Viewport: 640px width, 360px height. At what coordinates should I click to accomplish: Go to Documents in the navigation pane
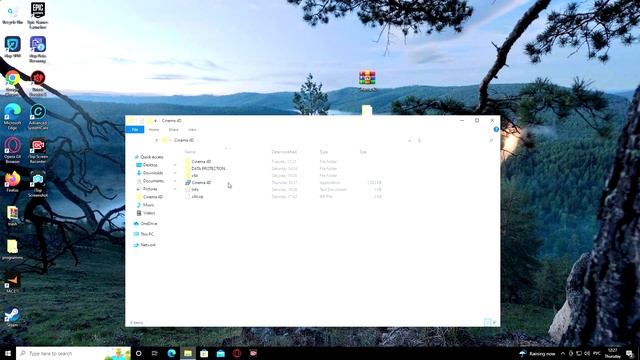(x=153, y=181)
